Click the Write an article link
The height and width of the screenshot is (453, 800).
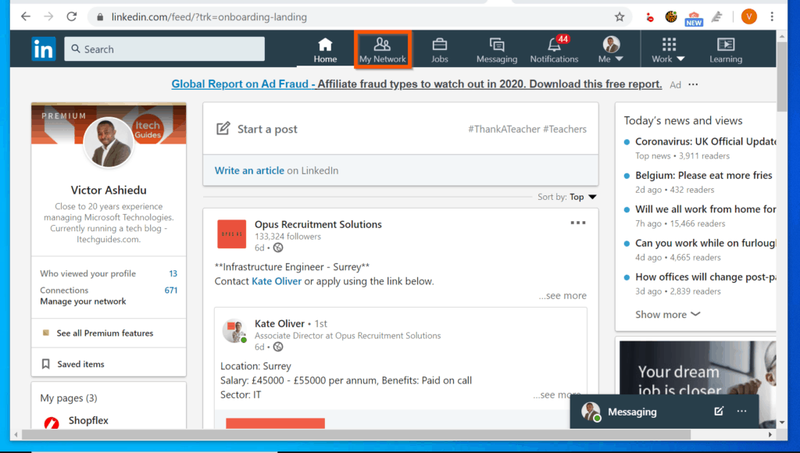tap(249, 170)
